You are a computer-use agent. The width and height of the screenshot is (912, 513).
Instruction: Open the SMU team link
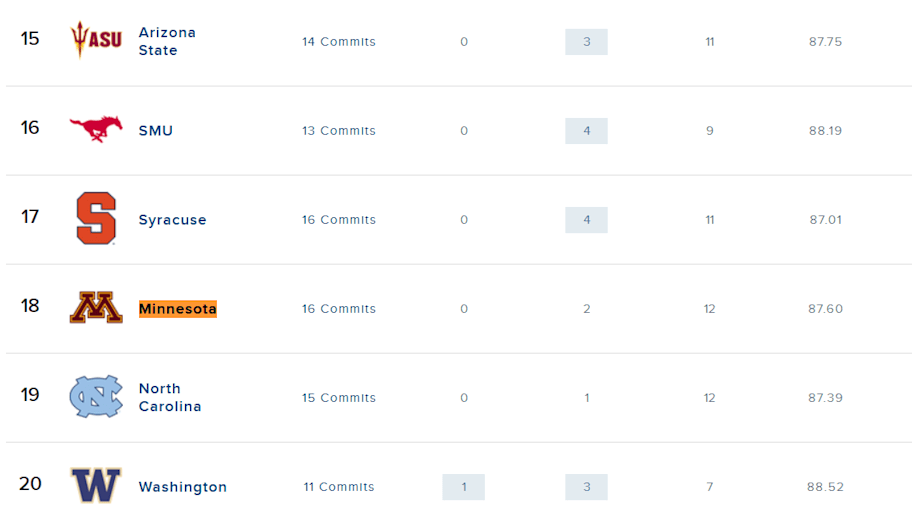(155, 131)
